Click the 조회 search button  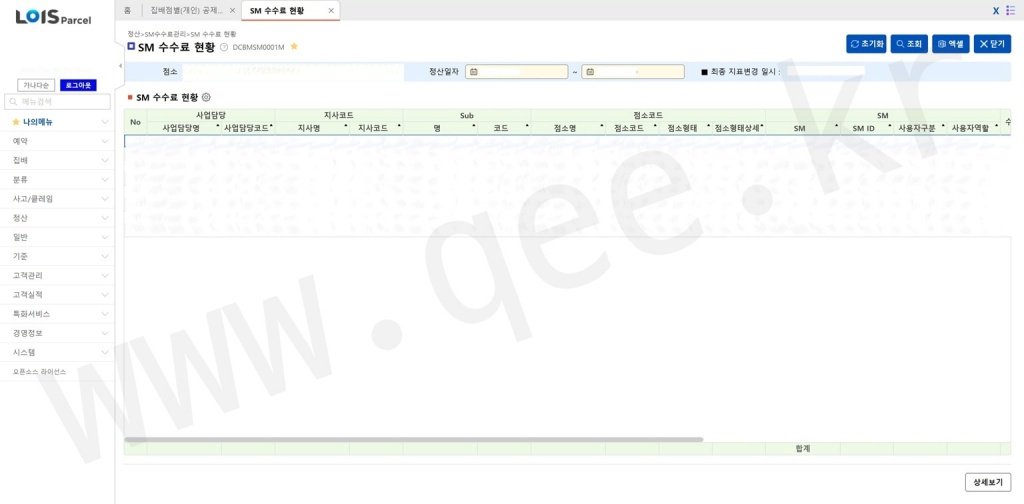click(x=909, y=44)
